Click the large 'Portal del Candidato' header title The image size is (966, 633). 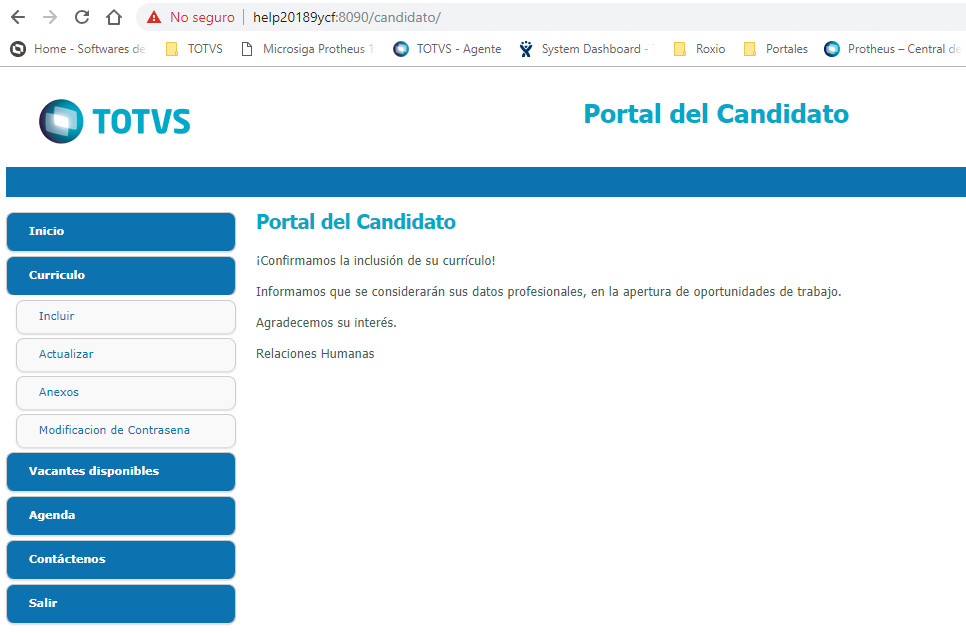click(716, 114)
